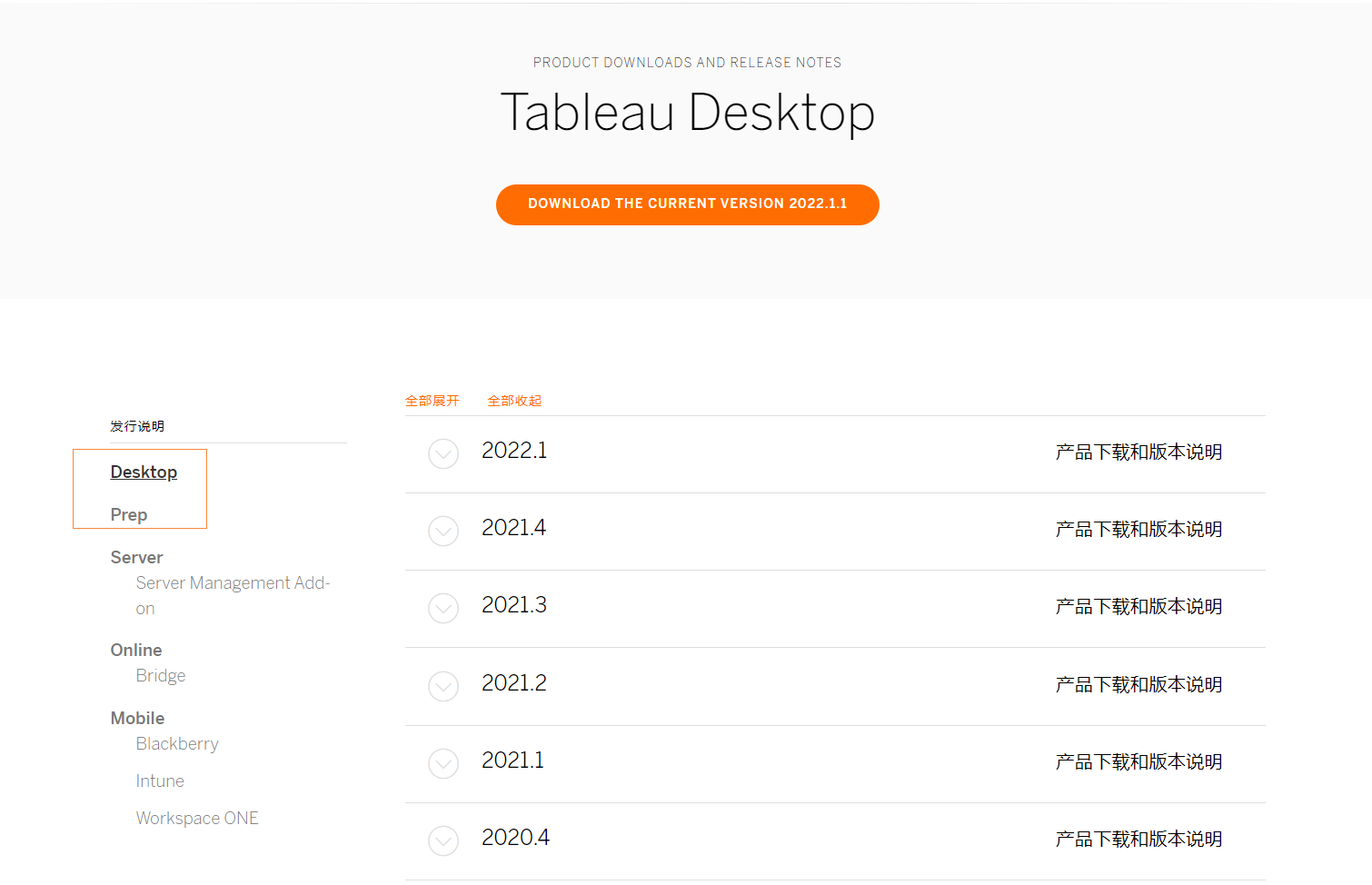Expand the 2020.4 release section chevron
This screenshot has height=885, width=1372.
(x=443, y=840)
